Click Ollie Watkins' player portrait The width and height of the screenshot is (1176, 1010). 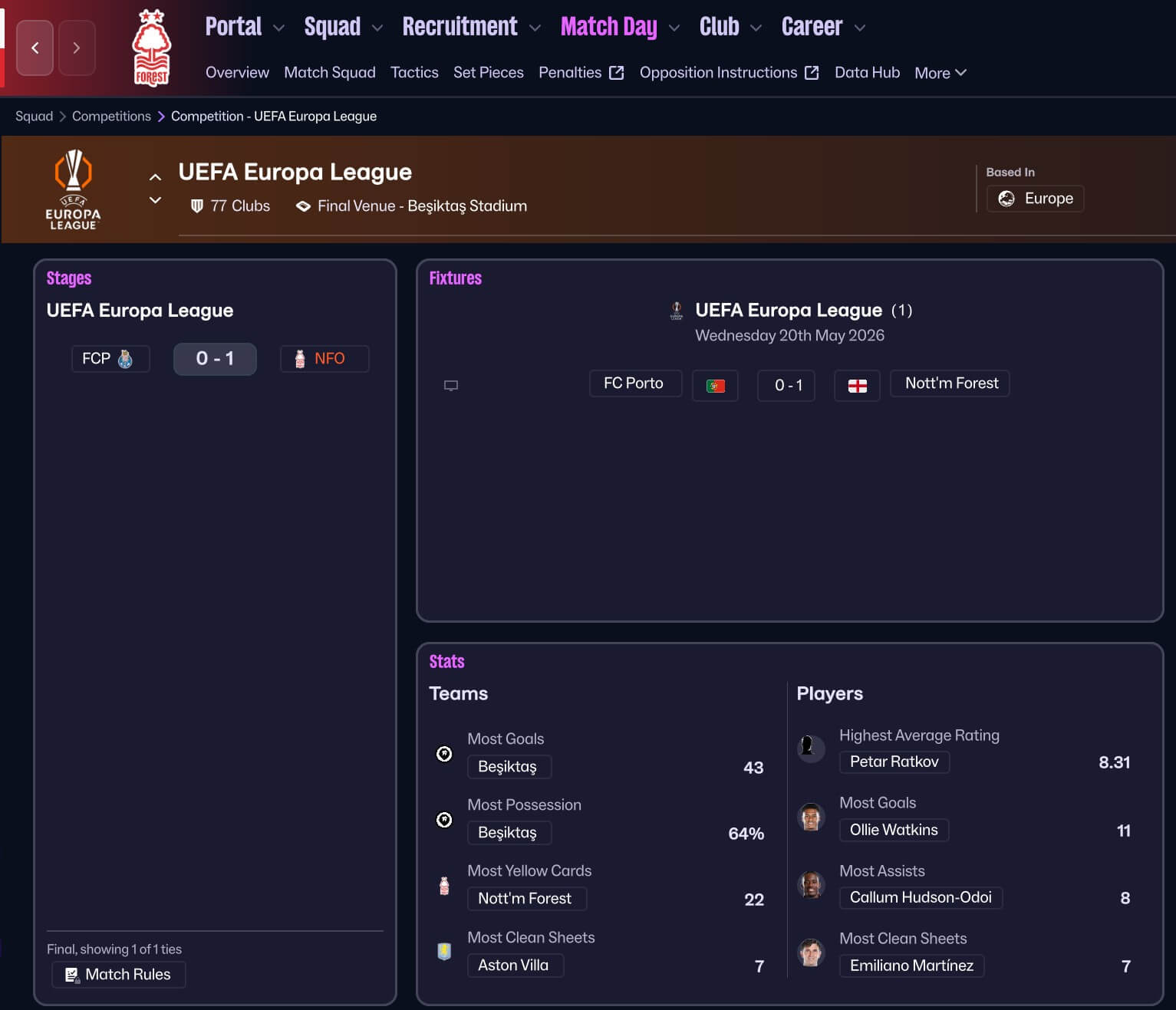[x=811, y=818]
